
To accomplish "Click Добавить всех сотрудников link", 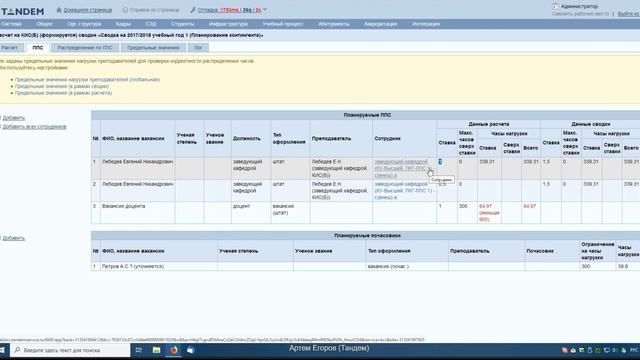I will 34,127.
